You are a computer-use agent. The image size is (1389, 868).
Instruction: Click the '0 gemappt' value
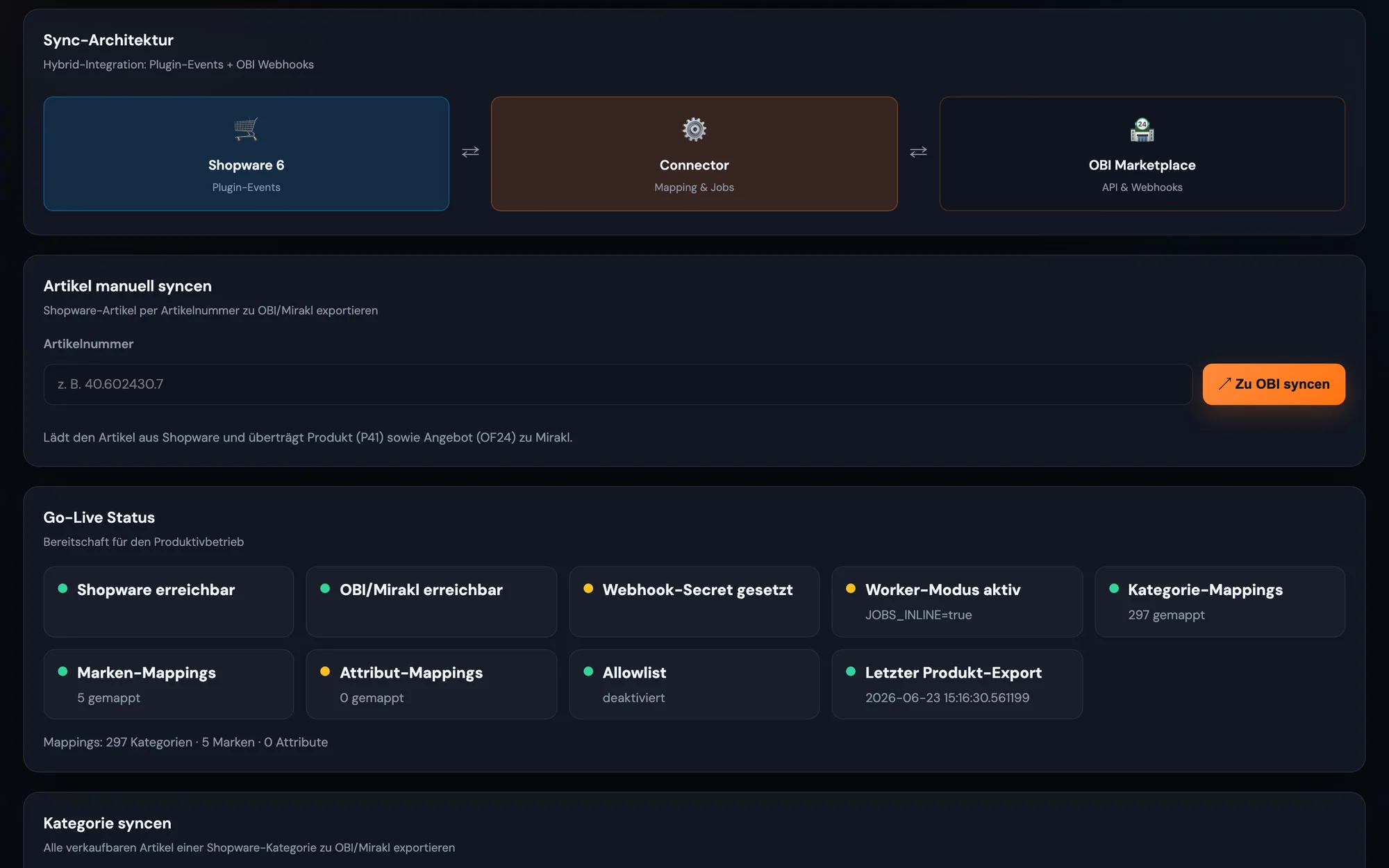[x=372, y=698]
